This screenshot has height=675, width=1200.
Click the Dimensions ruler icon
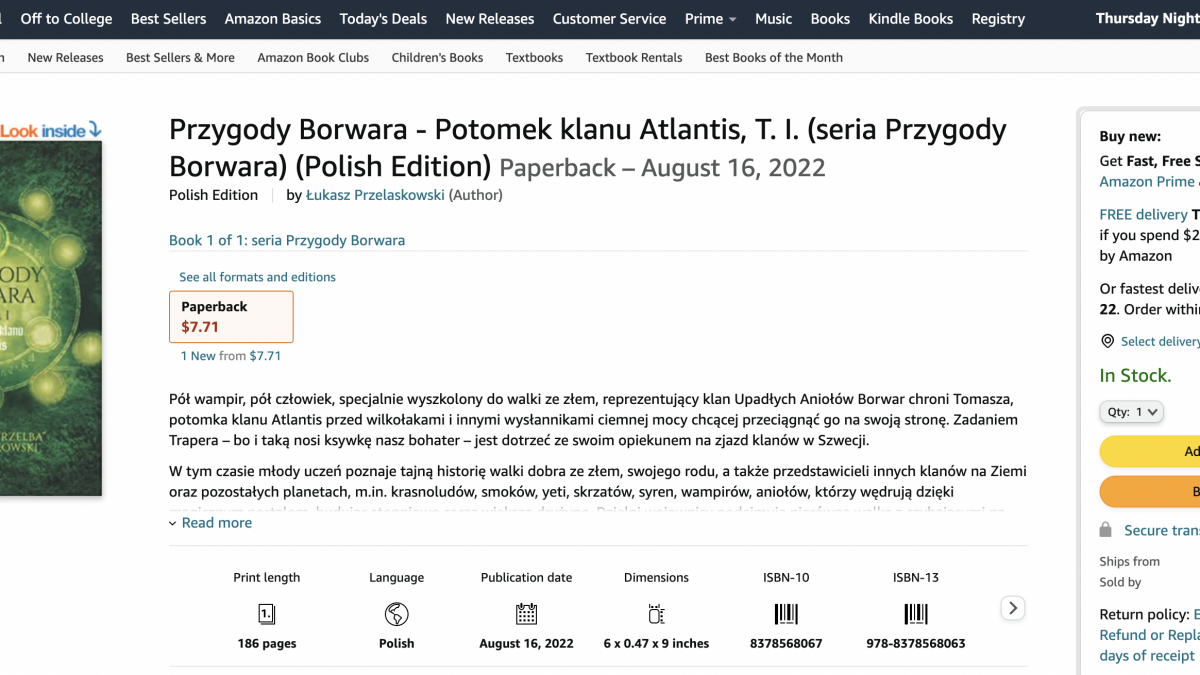pyautogui.click(x=656, y=614)
